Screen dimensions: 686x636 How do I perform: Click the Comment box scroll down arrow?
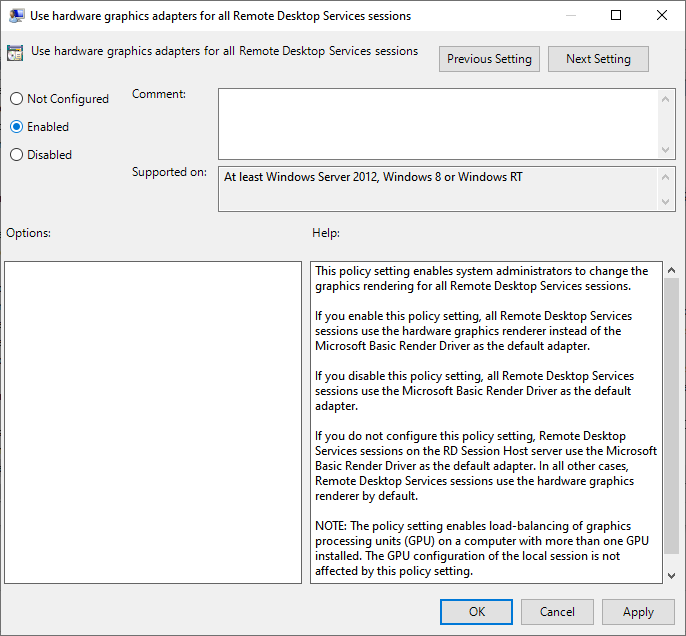click(665, 150)
